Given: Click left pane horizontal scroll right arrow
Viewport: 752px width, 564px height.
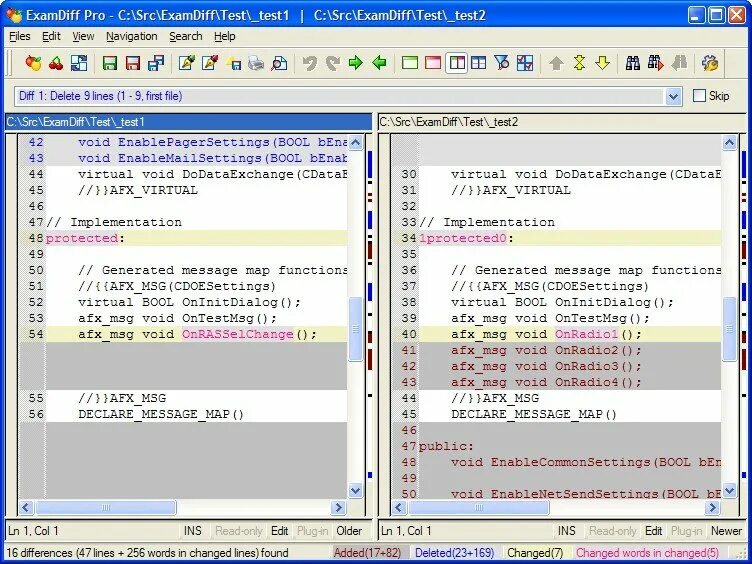Looking at the screenshot, I should pos(338,507).
